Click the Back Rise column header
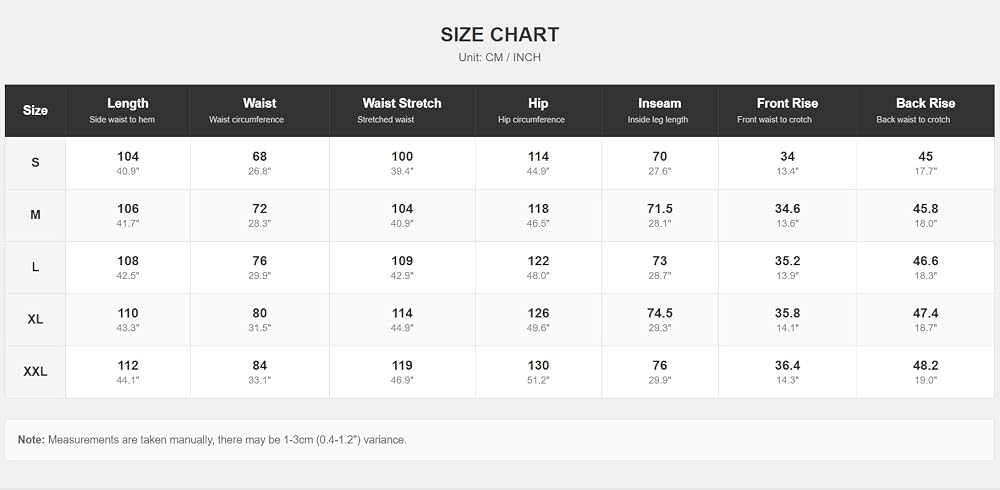 click(925, 110)
